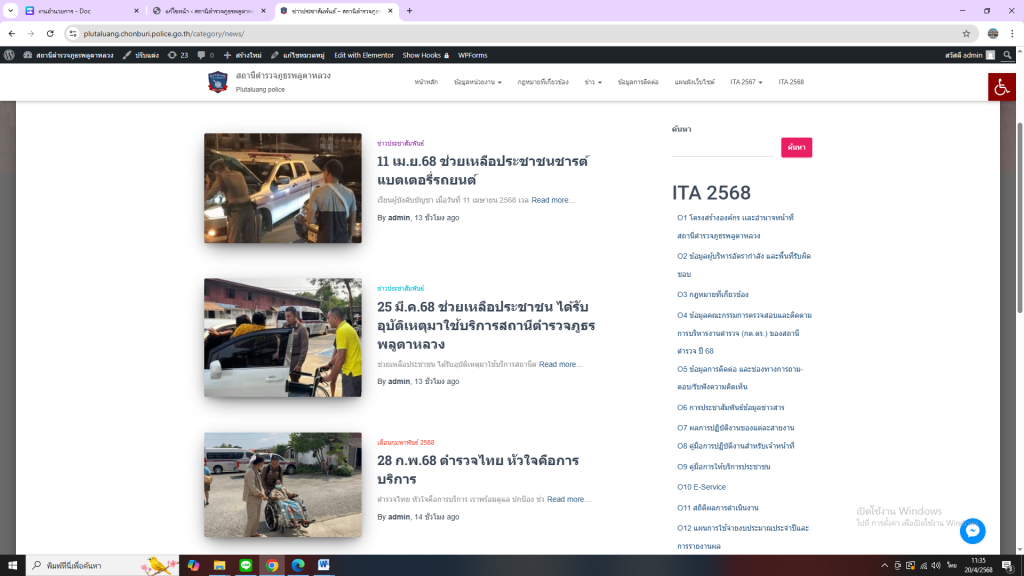Open the Messenger chat bubble
The image size is (1024, 576).
pos(972,531)
